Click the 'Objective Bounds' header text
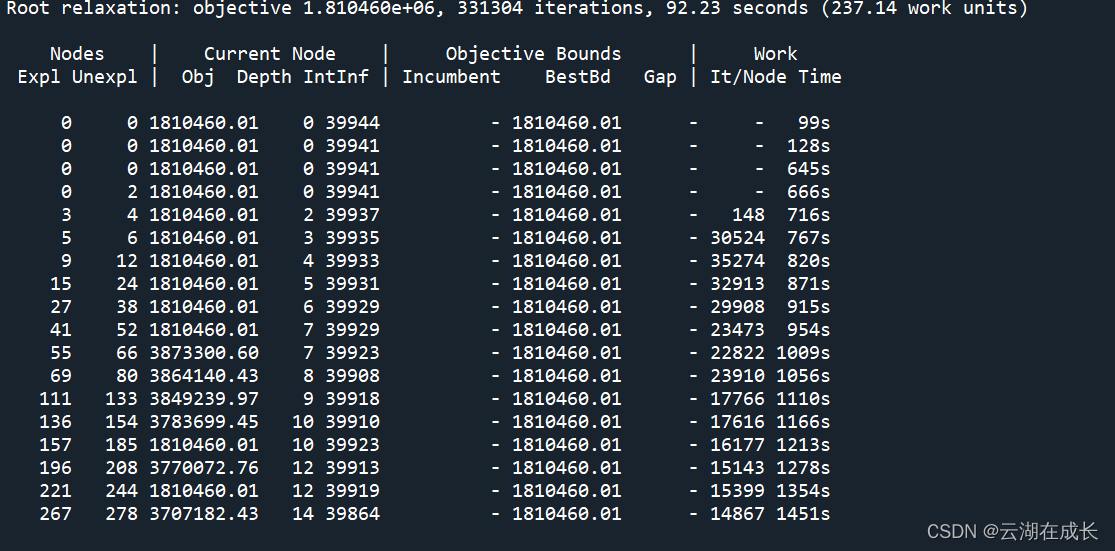Viewport: 1115px width, 551px height. (533, 54)
